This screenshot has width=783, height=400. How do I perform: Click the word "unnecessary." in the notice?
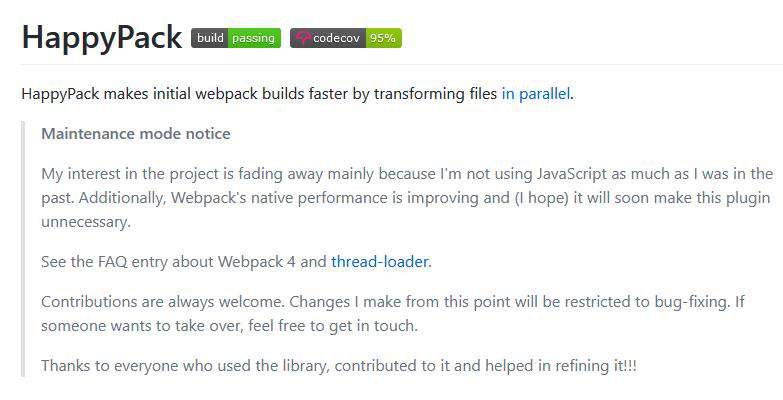coord(86,221)
